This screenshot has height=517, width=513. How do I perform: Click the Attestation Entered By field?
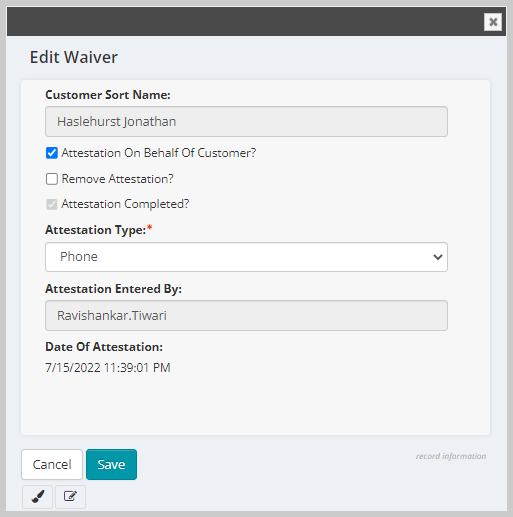point(246,316)
